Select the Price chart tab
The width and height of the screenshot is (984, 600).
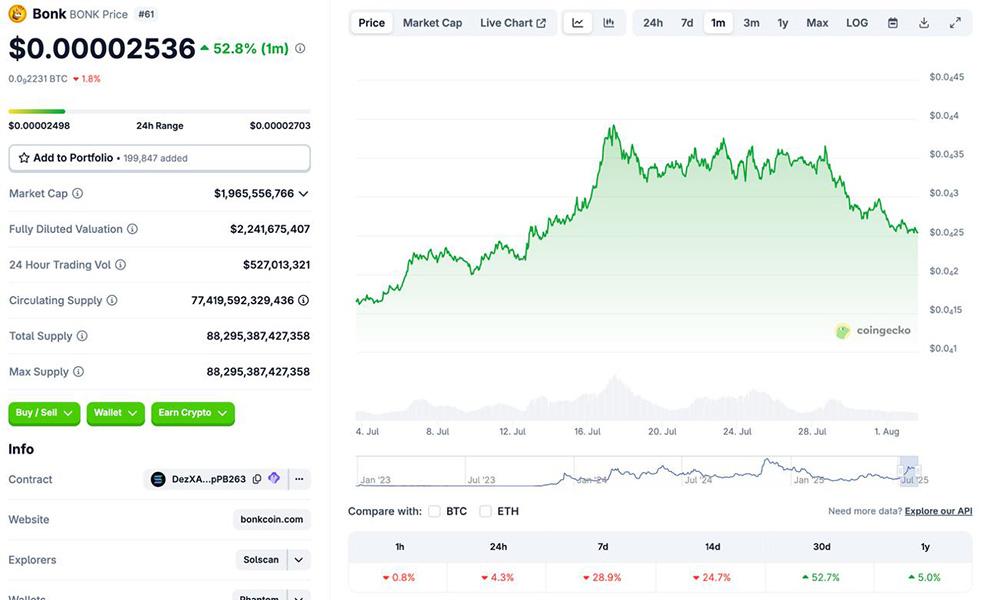point(372,23)
